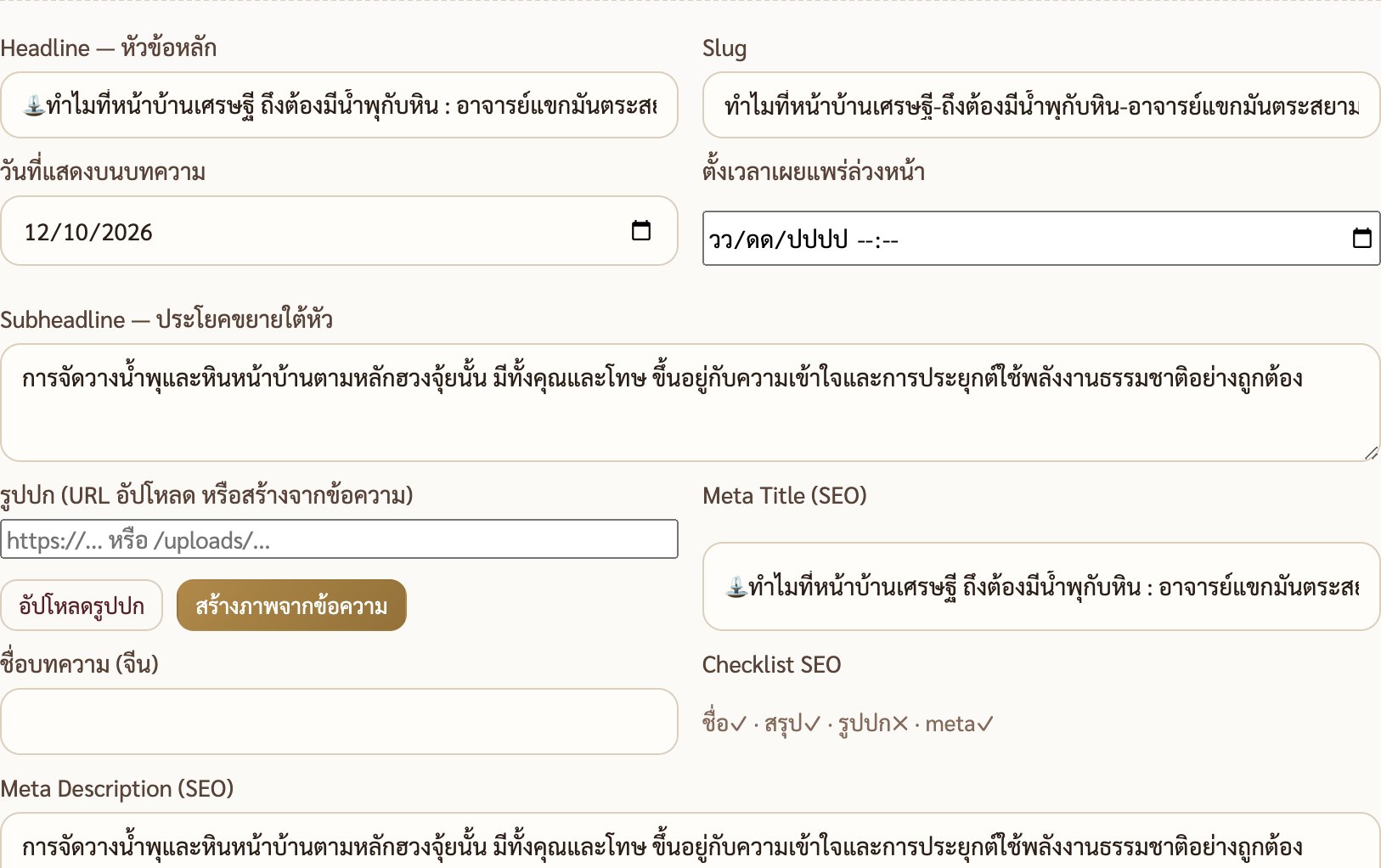Click the ชื่อบทความ (จีน) label

click(x=80, y=663)
